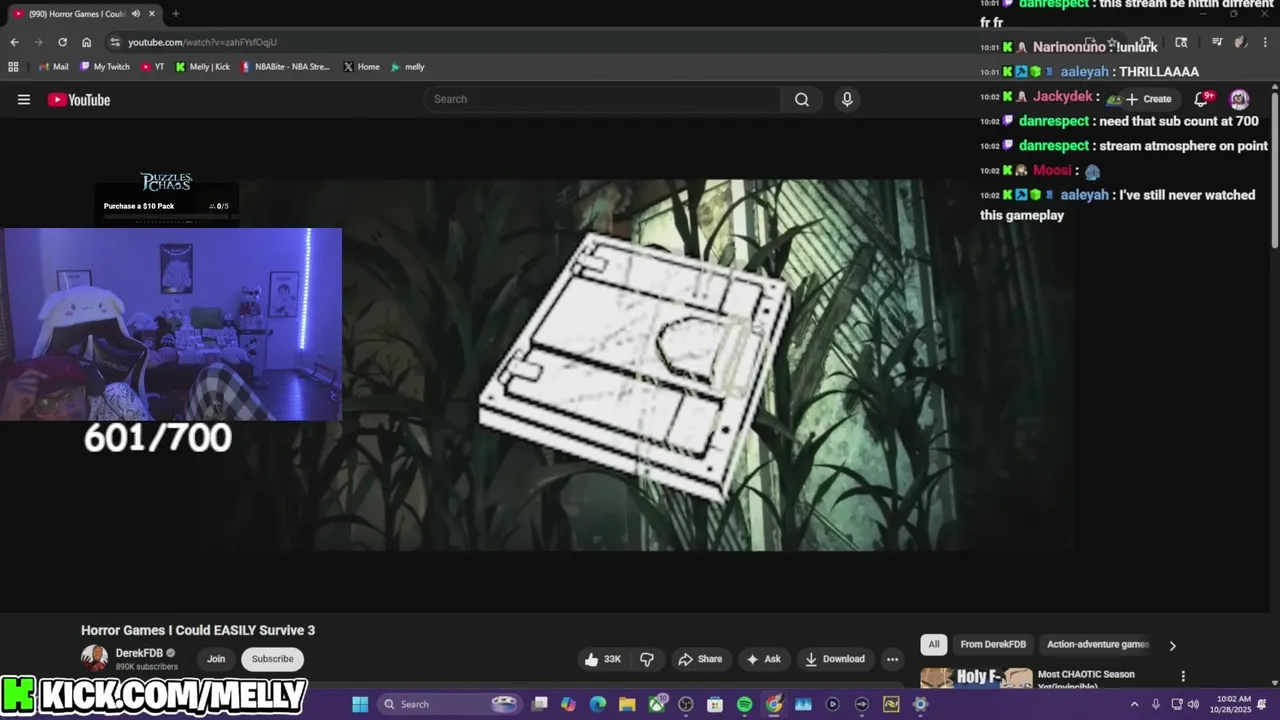Open Spotify from the taskbar
Image resolution: width=1280 pixels, height=720 pixels.
pos(744,704)
